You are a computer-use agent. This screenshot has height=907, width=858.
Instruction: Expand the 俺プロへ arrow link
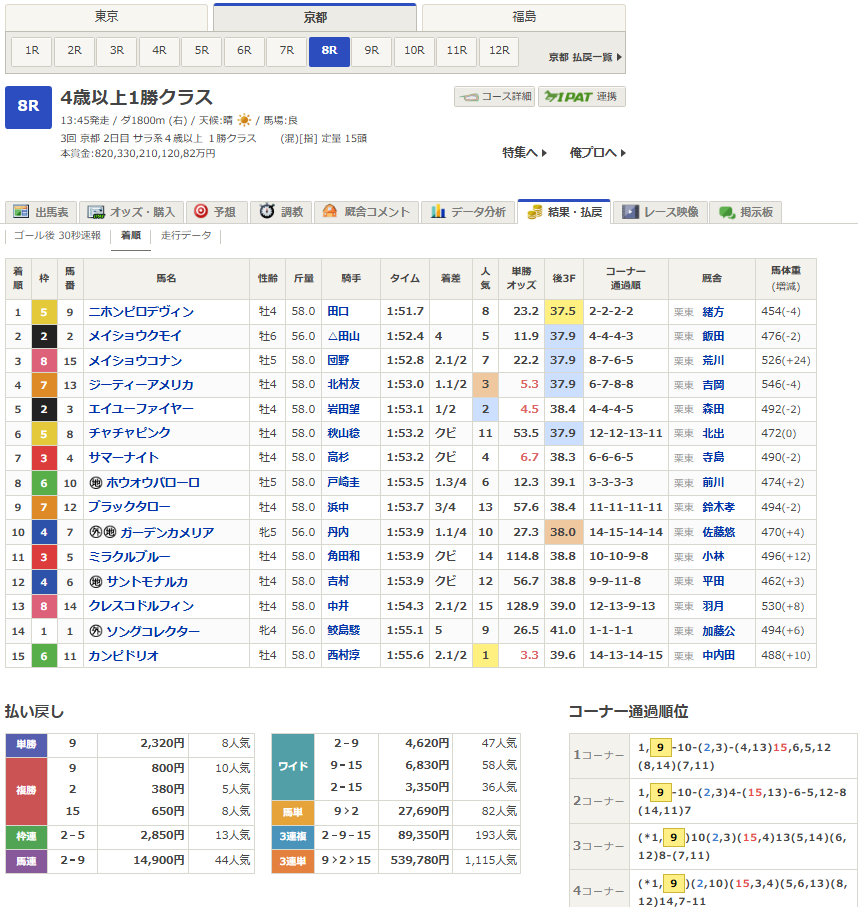coord(597,153)
